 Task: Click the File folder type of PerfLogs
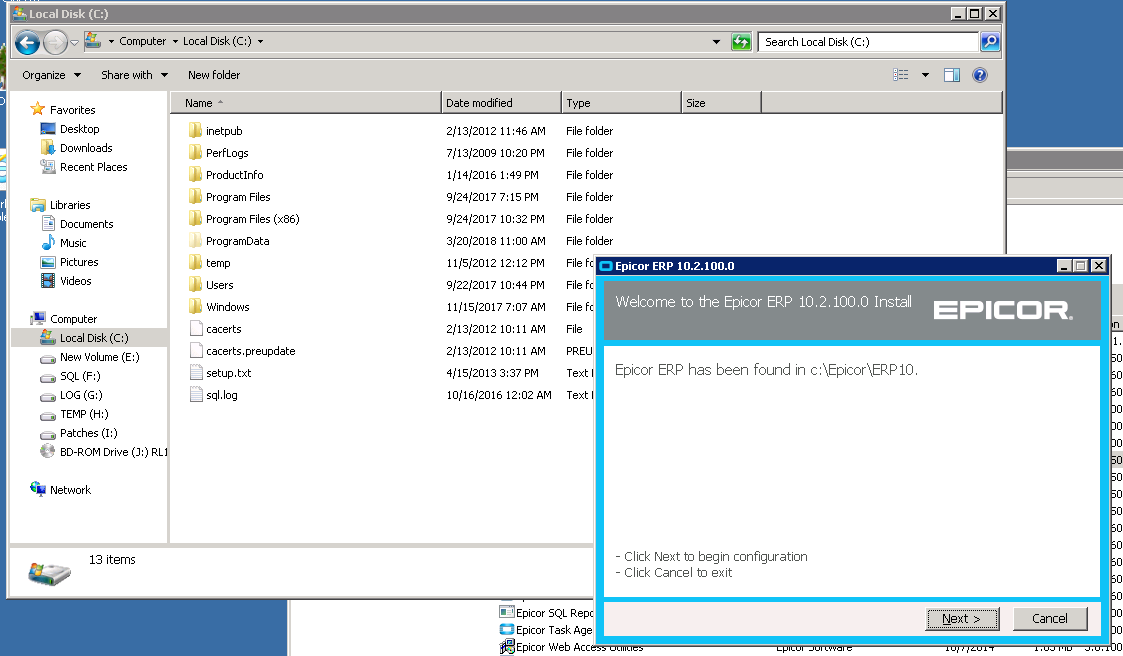(x=589, y=153)
